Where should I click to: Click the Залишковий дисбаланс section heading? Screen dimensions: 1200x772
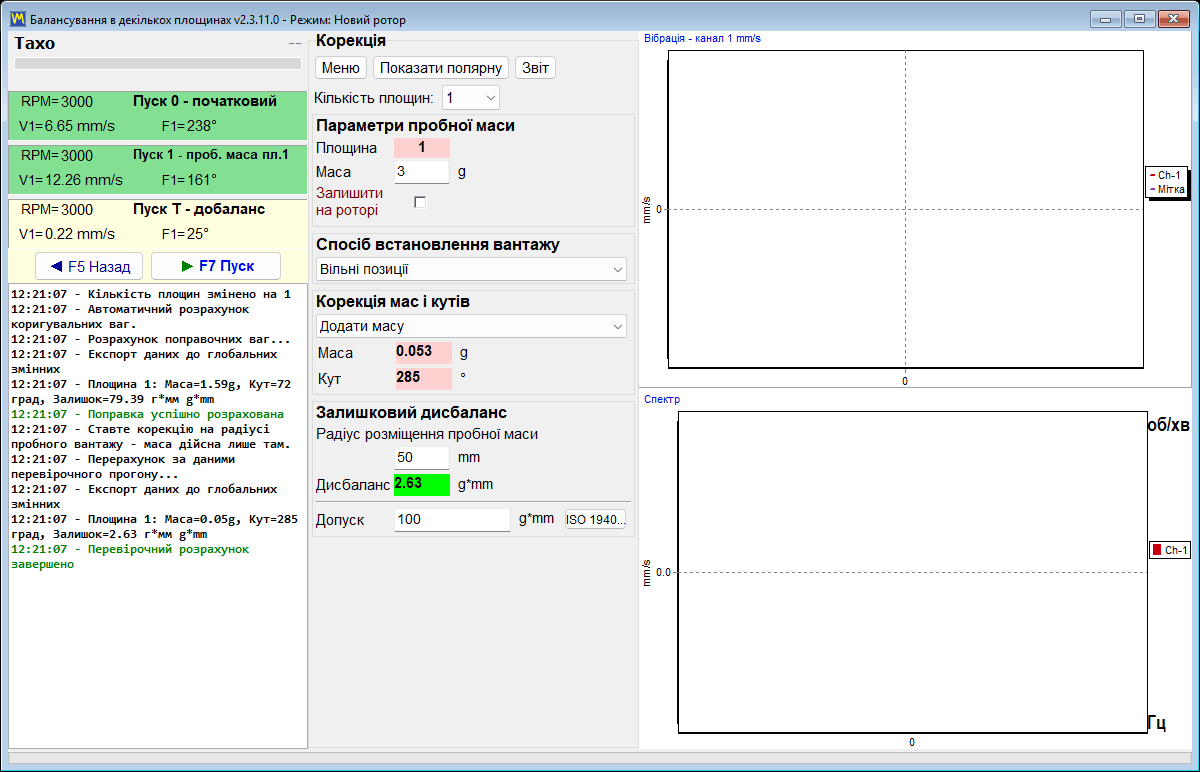point(411,412)
